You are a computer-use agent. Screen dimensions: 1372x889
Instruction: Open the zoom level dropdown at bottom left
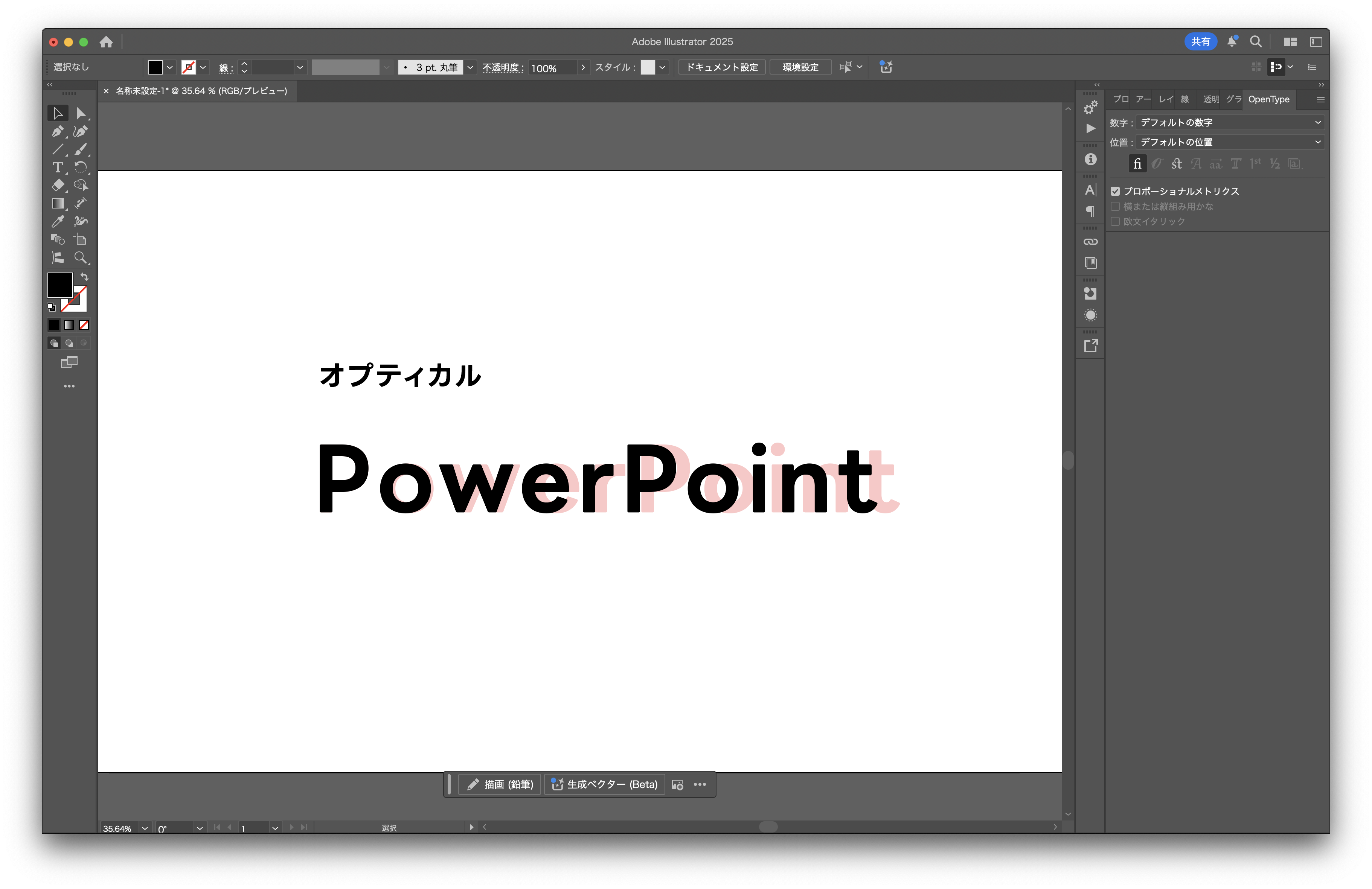(x=144, y=828)
